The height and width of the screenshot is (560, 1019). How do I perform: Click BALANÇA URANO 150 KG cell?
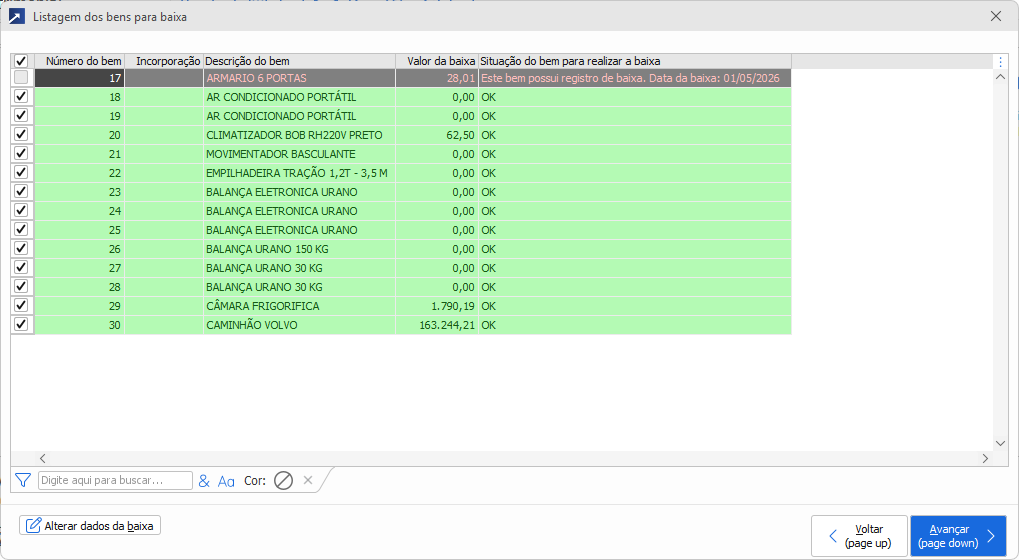300,249
